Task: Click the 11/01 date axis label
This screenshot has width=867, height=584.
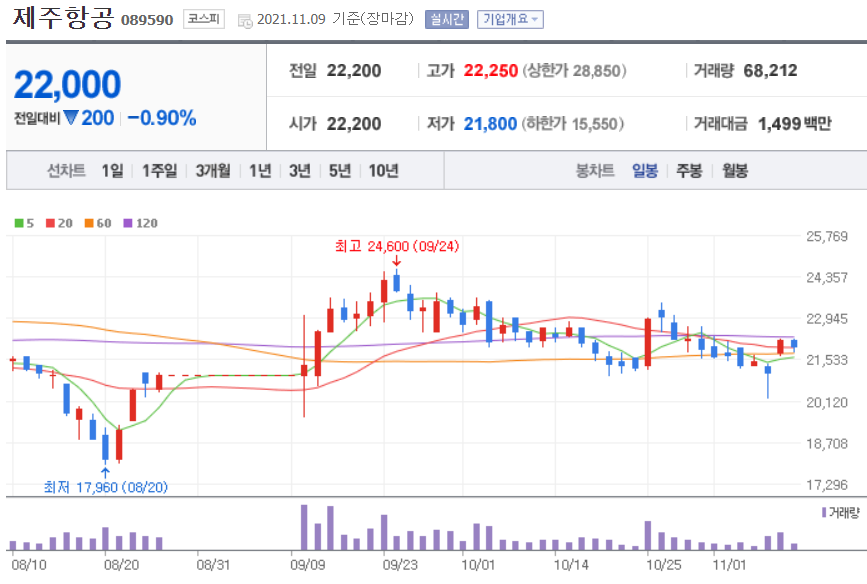Action: (729, 565)
